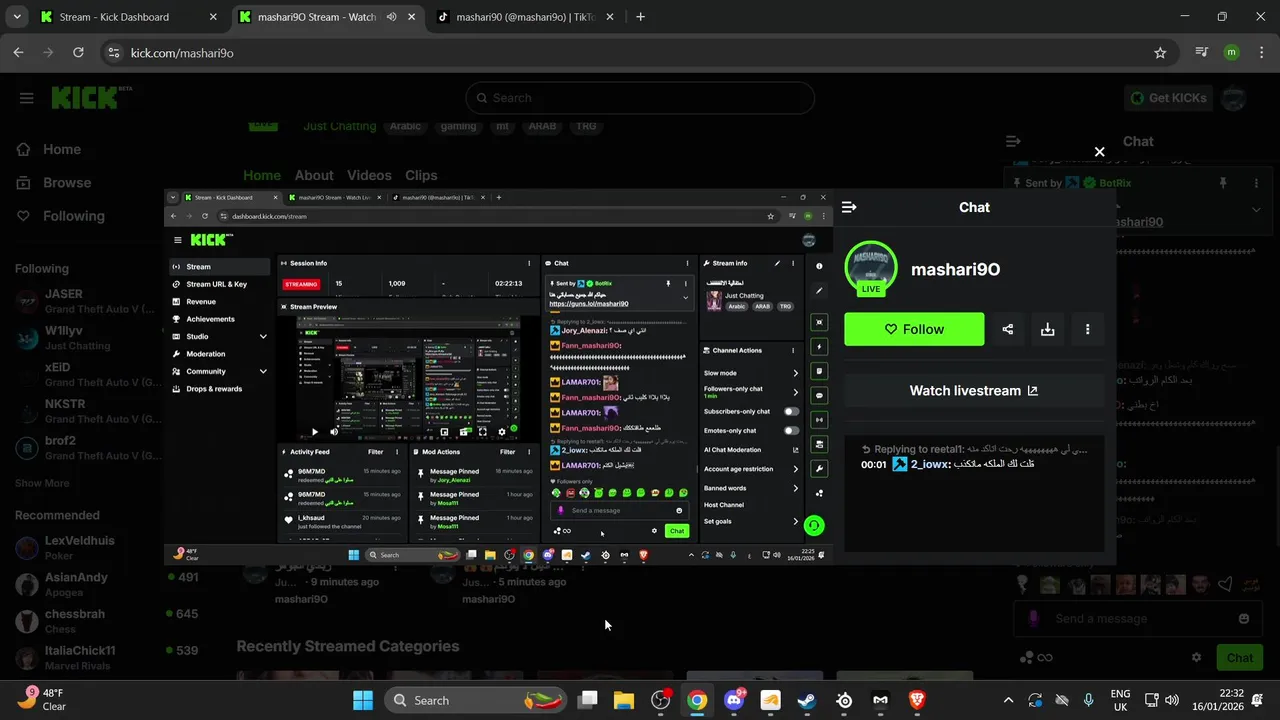The image size is (1280, 720).
Task: Toggle the Kick sidebar hamburger menu
Action: click(x=27, y=98)
